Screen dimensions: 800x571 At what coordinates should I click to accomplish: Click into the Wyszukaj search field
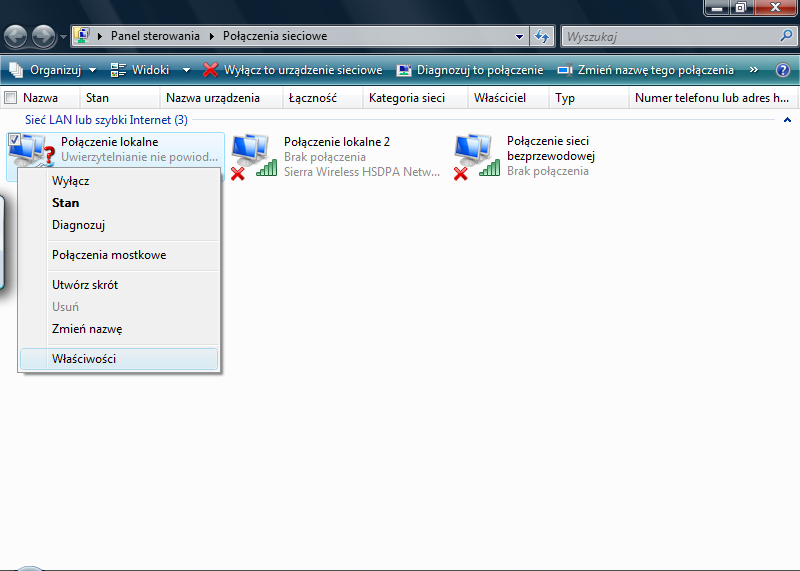[668, 37]
